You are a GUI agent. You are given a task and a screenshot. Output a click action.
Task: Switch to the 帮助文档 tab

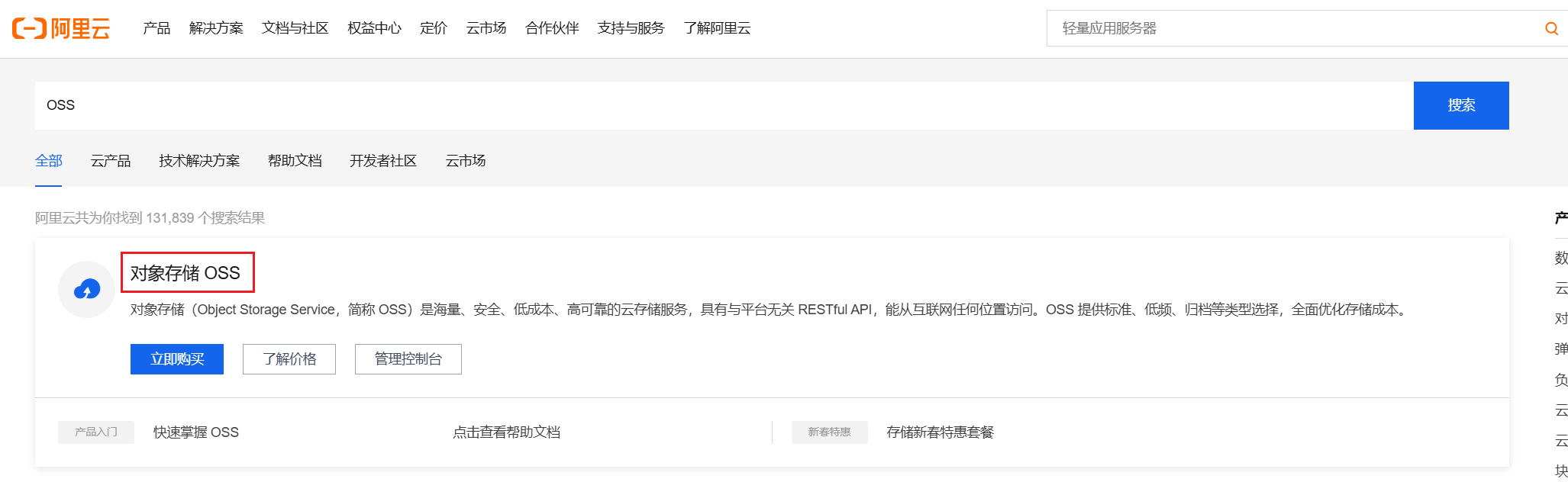[295, 161]
